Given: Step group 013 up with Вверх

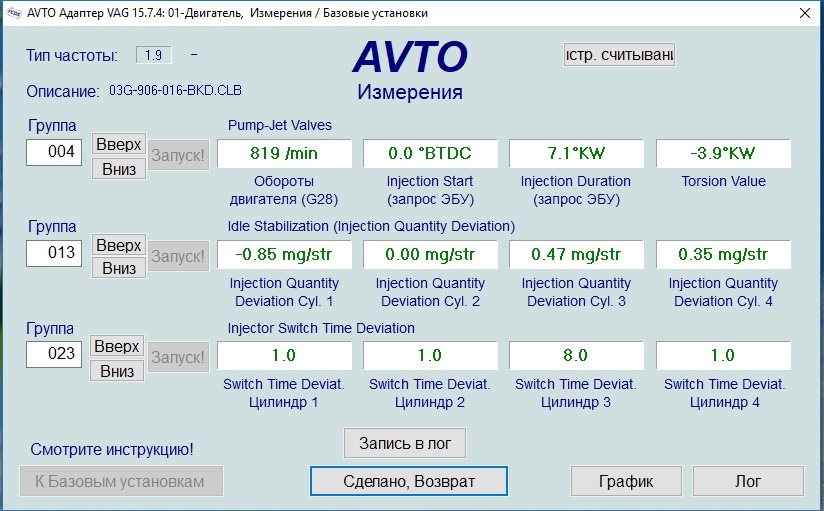Looking at the screenshot, I should click(119, 245).
